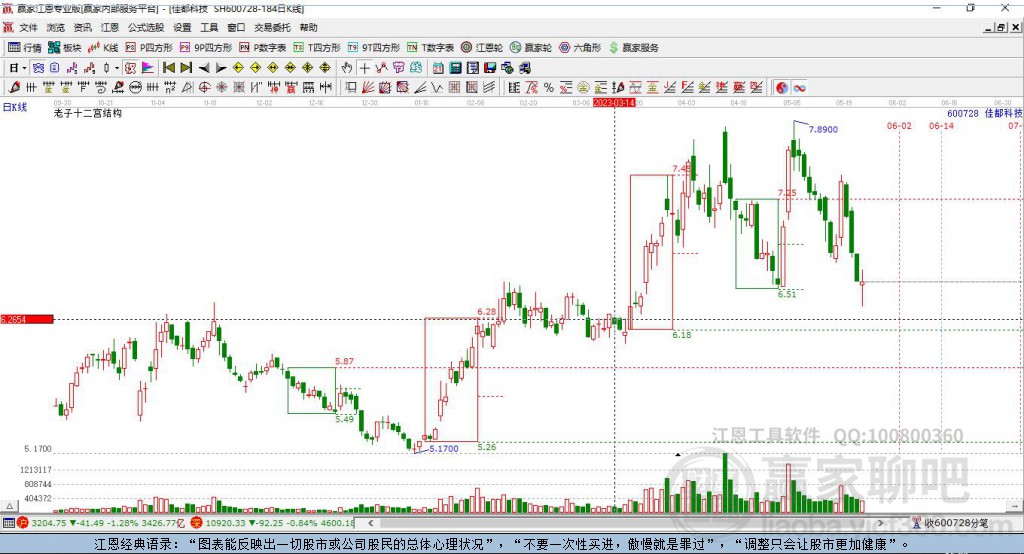The image size is (1024, 554).
Task: Open the 赢家轮 wheel tool
Action: tap(531, 48)
